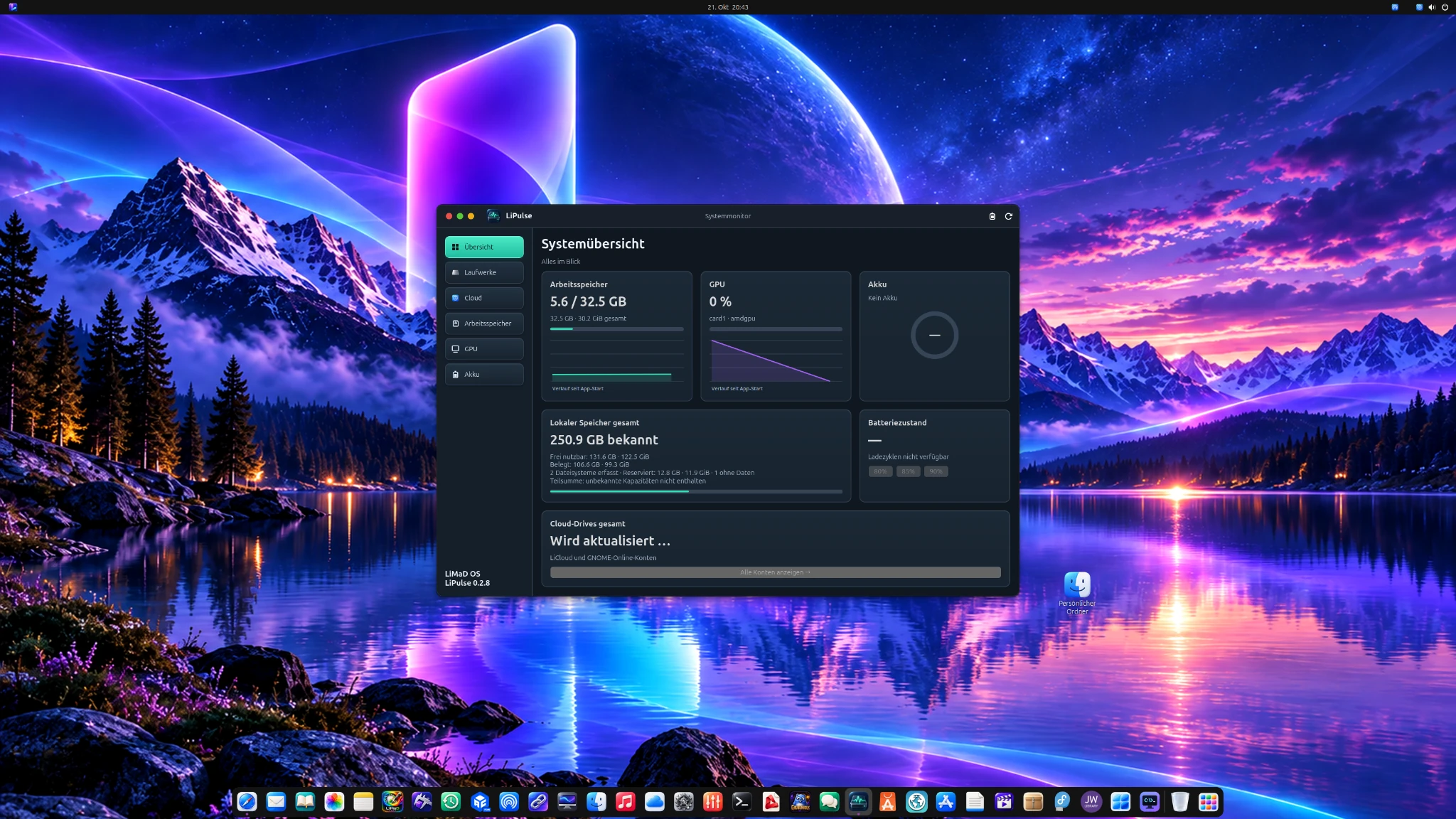Image resolution: width=1456 pixels, height=819 pixels.
Task: Click the LiPulse monitor icon in dock
Action: 858,802
